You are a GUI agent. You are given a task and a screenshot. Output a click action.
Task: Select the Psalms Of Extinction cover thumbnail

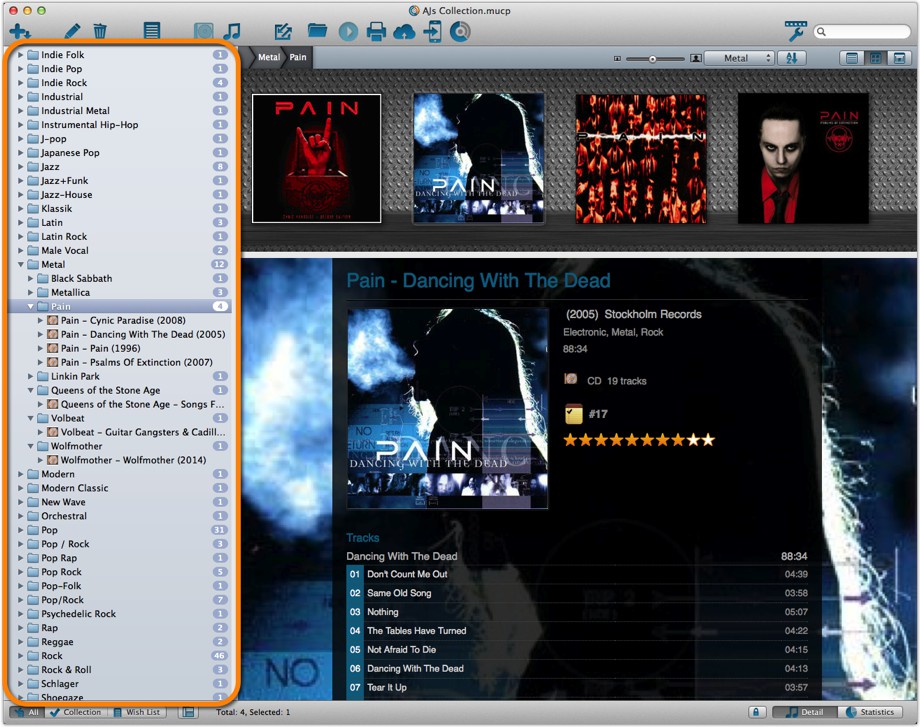point(803,158)
